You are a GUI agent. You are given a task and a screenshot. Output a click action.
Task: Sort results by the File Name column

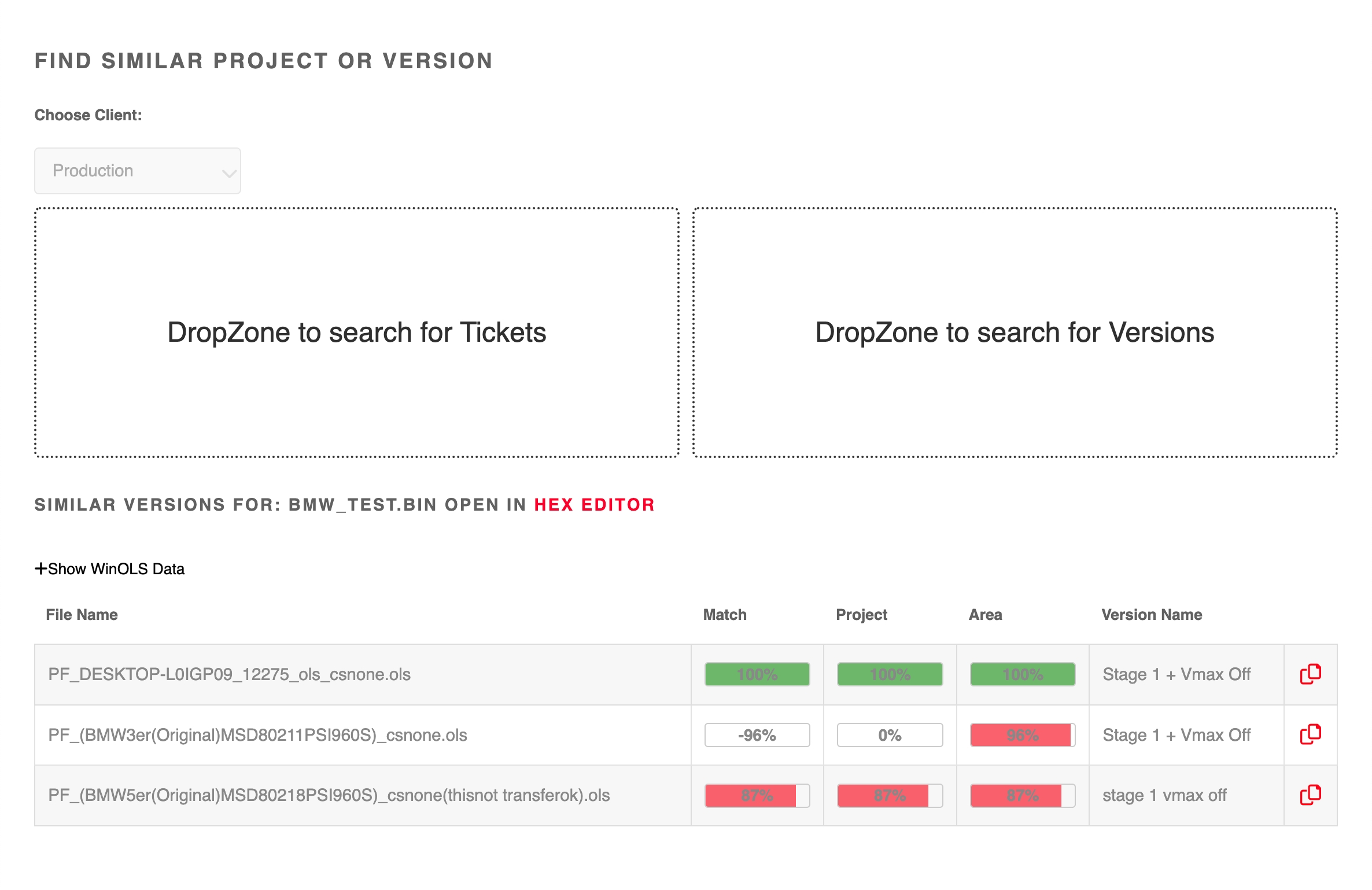[x=82, y=615]
